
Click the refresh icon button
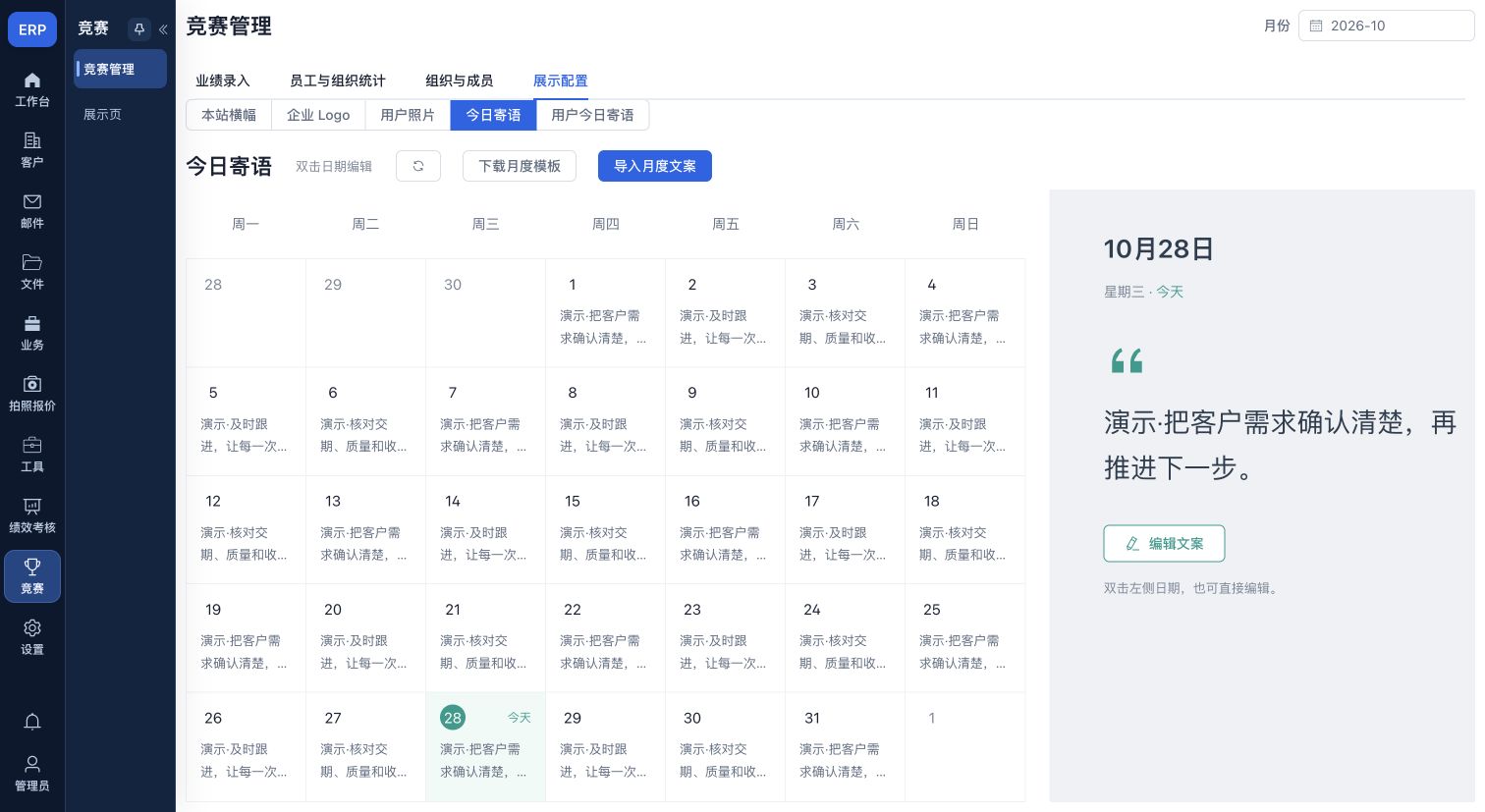pyautogui.click(x=418, y=166)
